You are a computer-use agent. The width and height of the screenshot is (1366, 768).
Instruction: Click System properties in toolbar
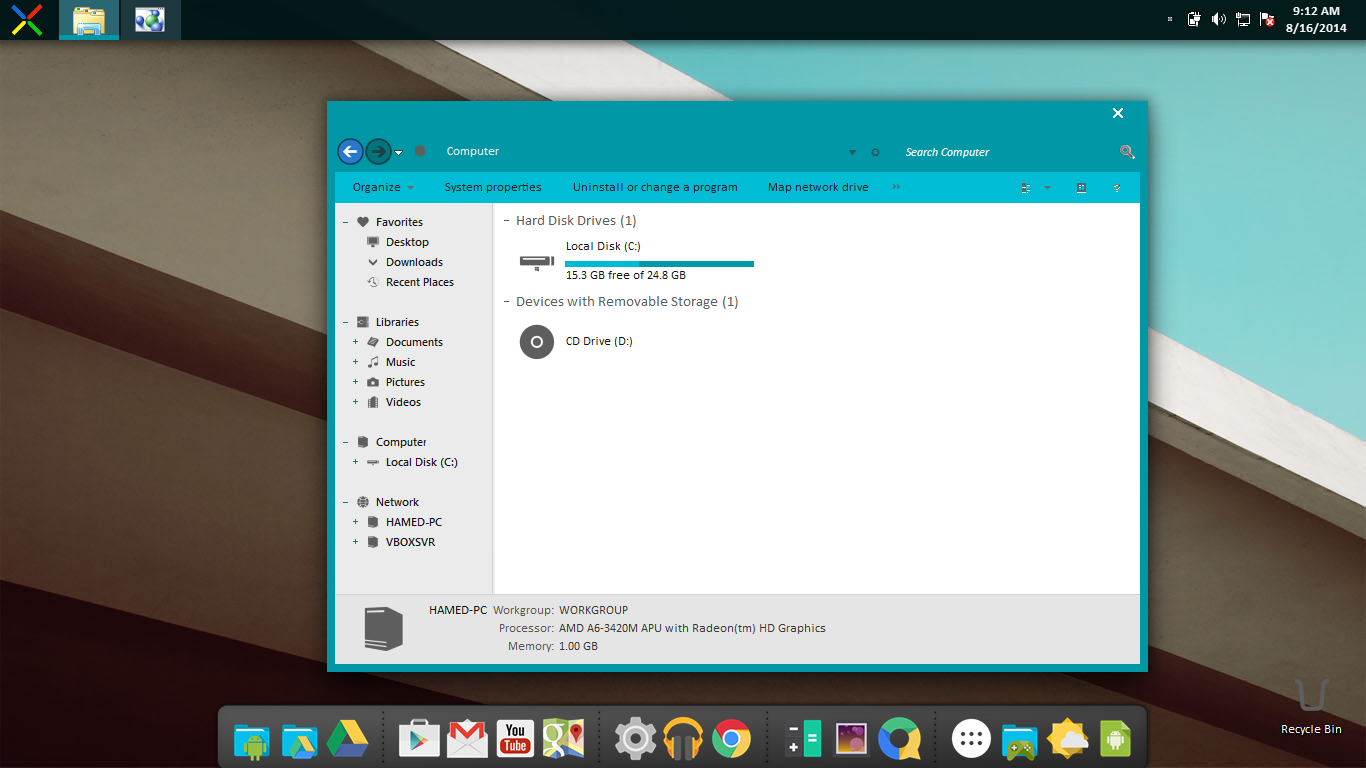click(493, 188)
